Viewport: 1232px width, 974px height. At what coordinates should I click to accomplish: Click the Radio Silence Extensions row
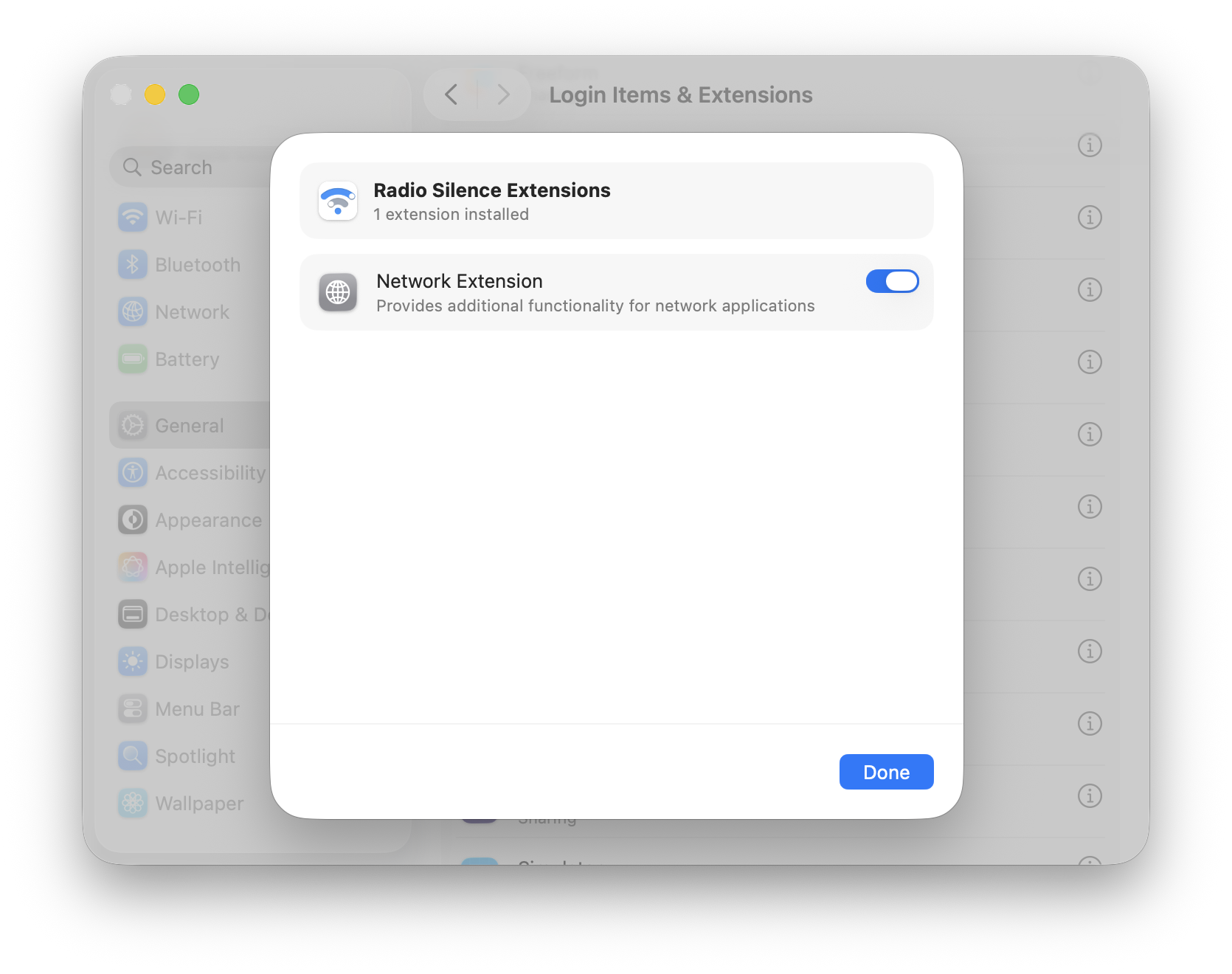(616, 201)
